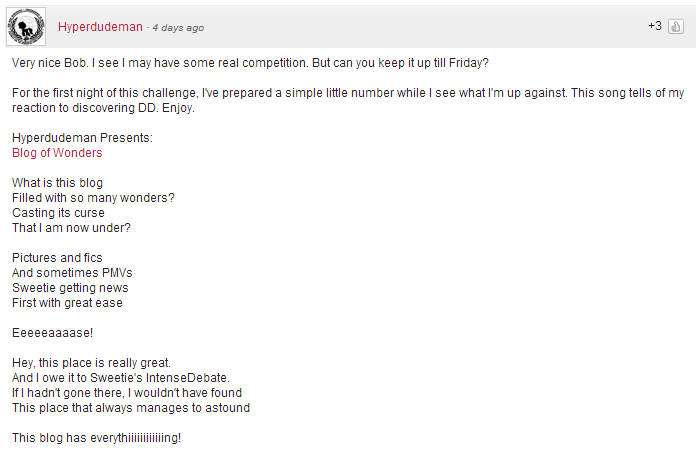Screen dimensions: 696x453
Task: Like the comment with thumbs-up icon
Action: 676,27
